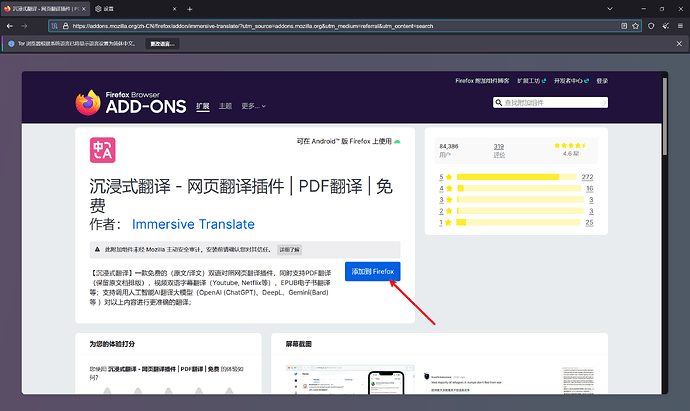Click the 查找附加组件 search field

(x=552, y=103)
